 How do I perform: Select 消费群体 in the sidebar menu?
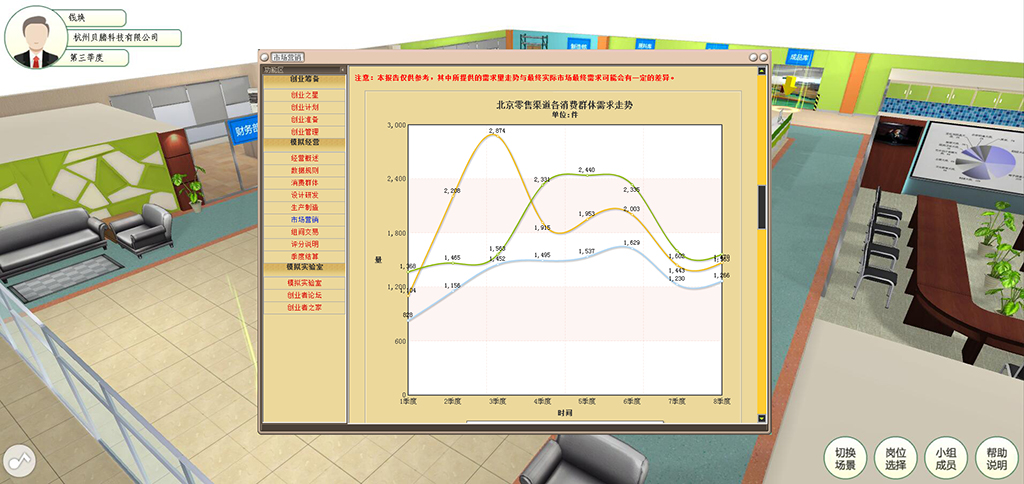coord(304,183)
